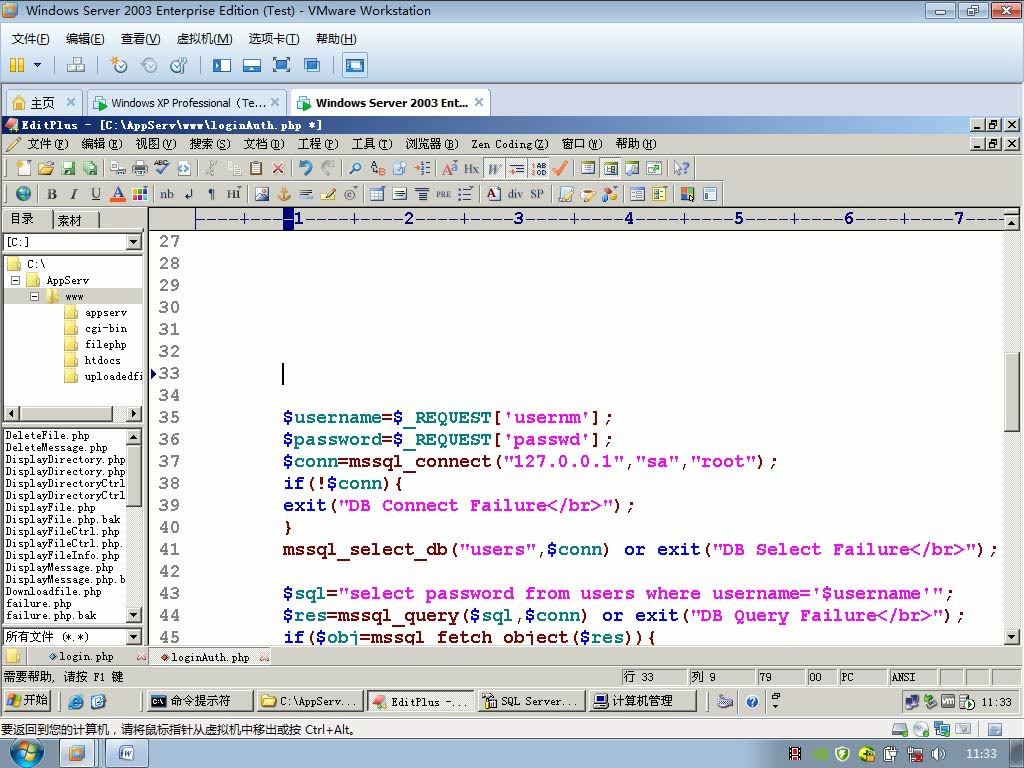Insert anchor tag icon
Viewport: 1024px width, 768px height.
283,193
